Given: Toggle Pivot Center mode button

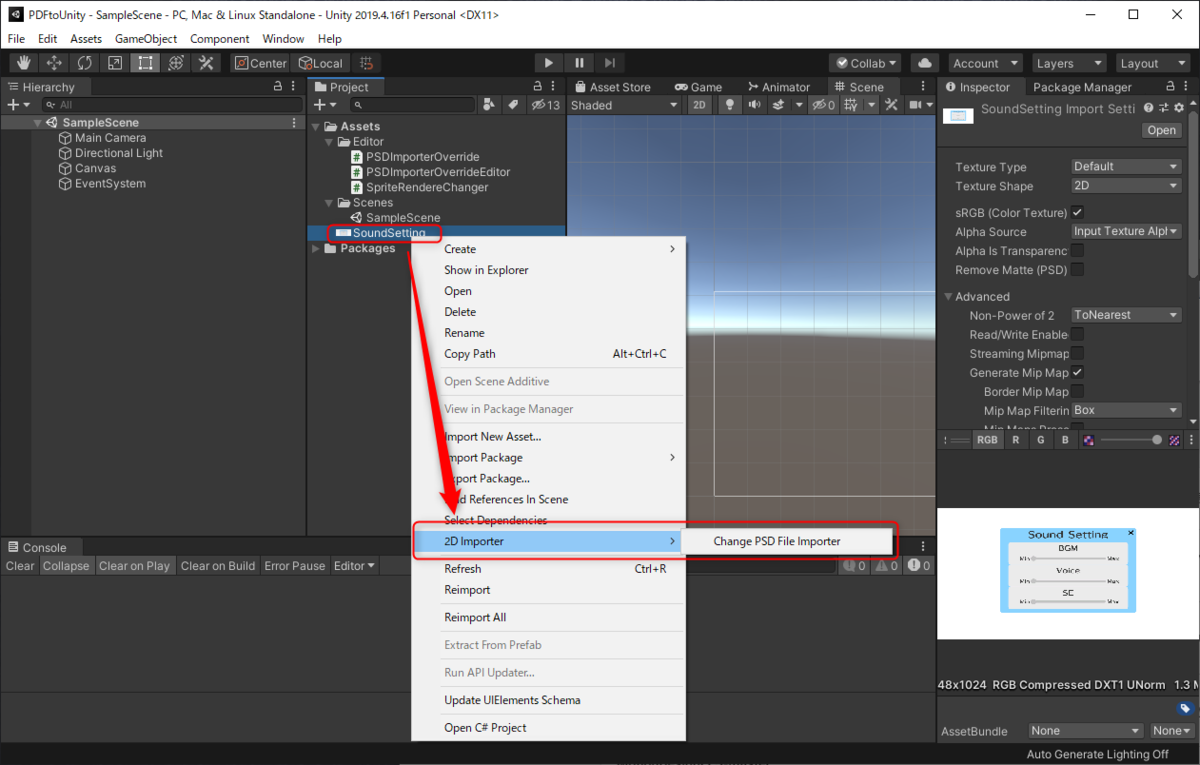Looking at the screenshot, I should 262,63.
